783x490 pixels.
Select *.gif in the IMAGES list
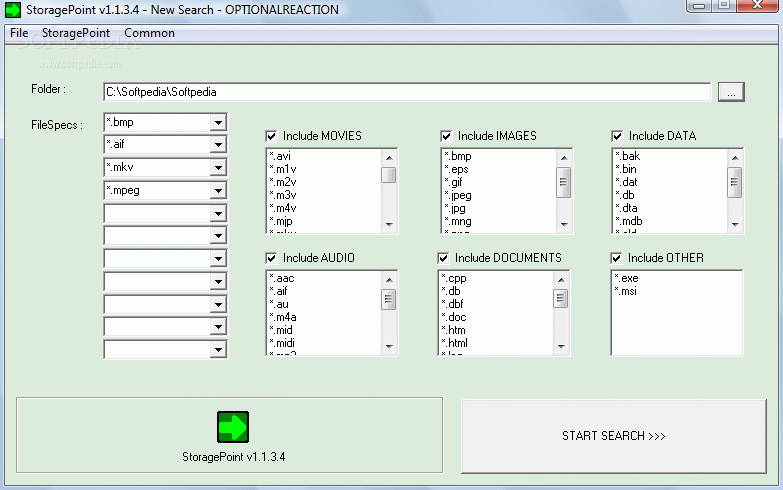(x=453, y=182)
